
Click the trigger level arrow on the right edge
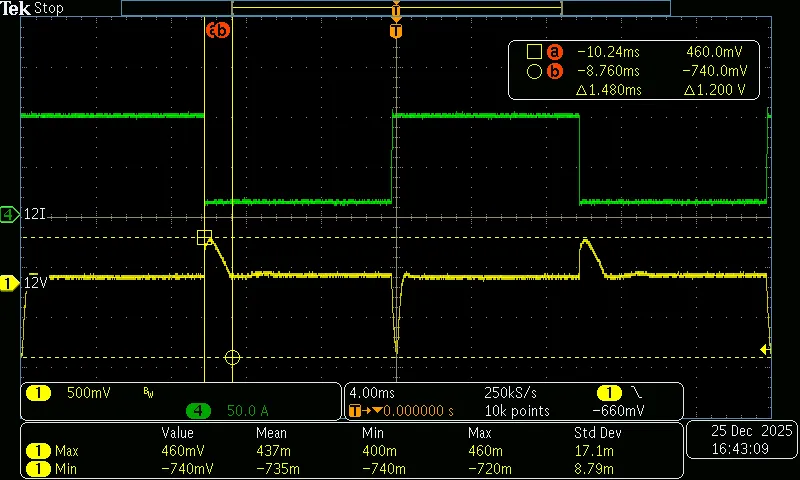click(765, 349)
